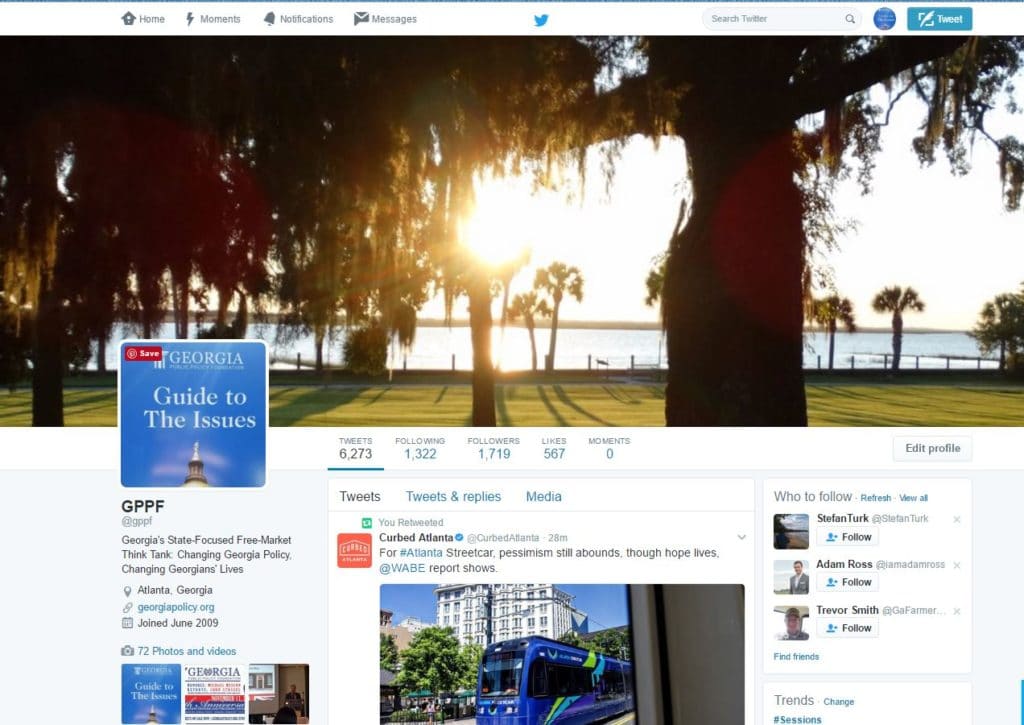
Task: Click the Pinterest Save badge on profile picture
Action: click(143, 353)
